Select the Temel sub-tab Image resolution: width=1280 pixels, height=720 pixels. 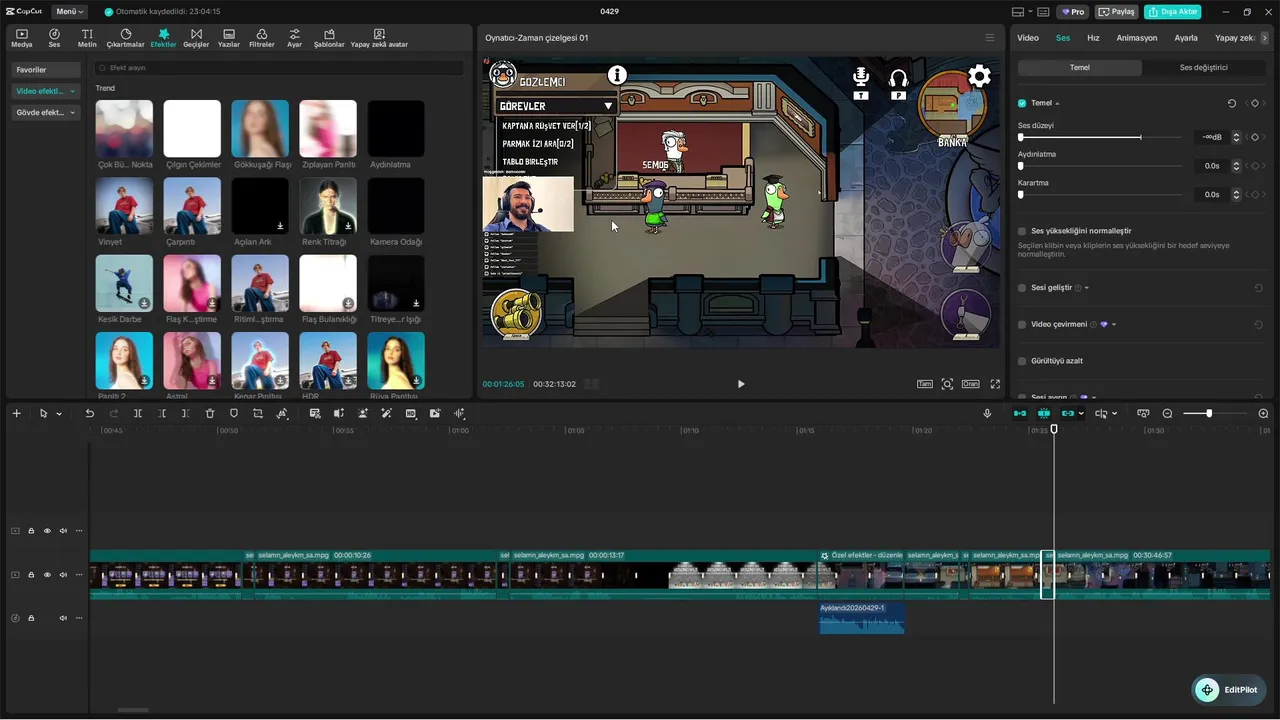coord(1080,68)
